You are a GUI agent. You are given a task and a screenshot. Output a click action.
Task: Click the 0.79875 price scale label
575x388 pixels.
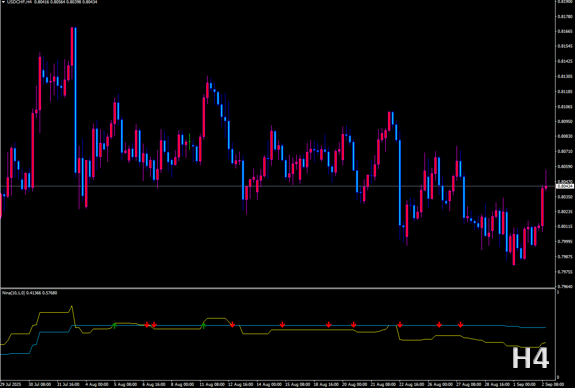tap(565, 256)
